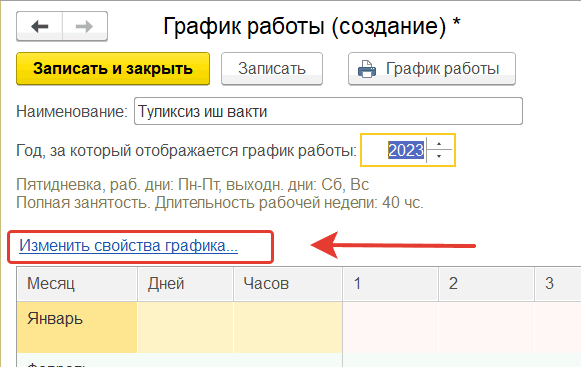Image resolution: width=581 pixels, height=367 pixels.
Task: Click the Часов cell for Январь
Action: [x=288, y=327]
